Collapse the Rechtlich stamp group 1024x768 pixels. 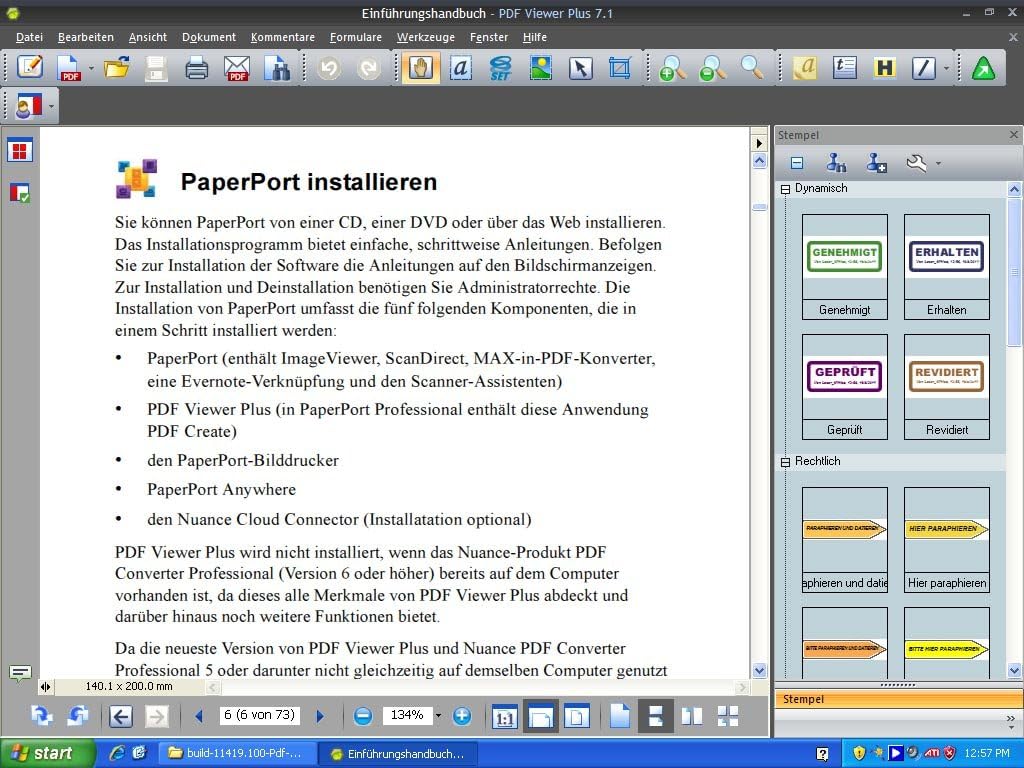click(785, 462)
